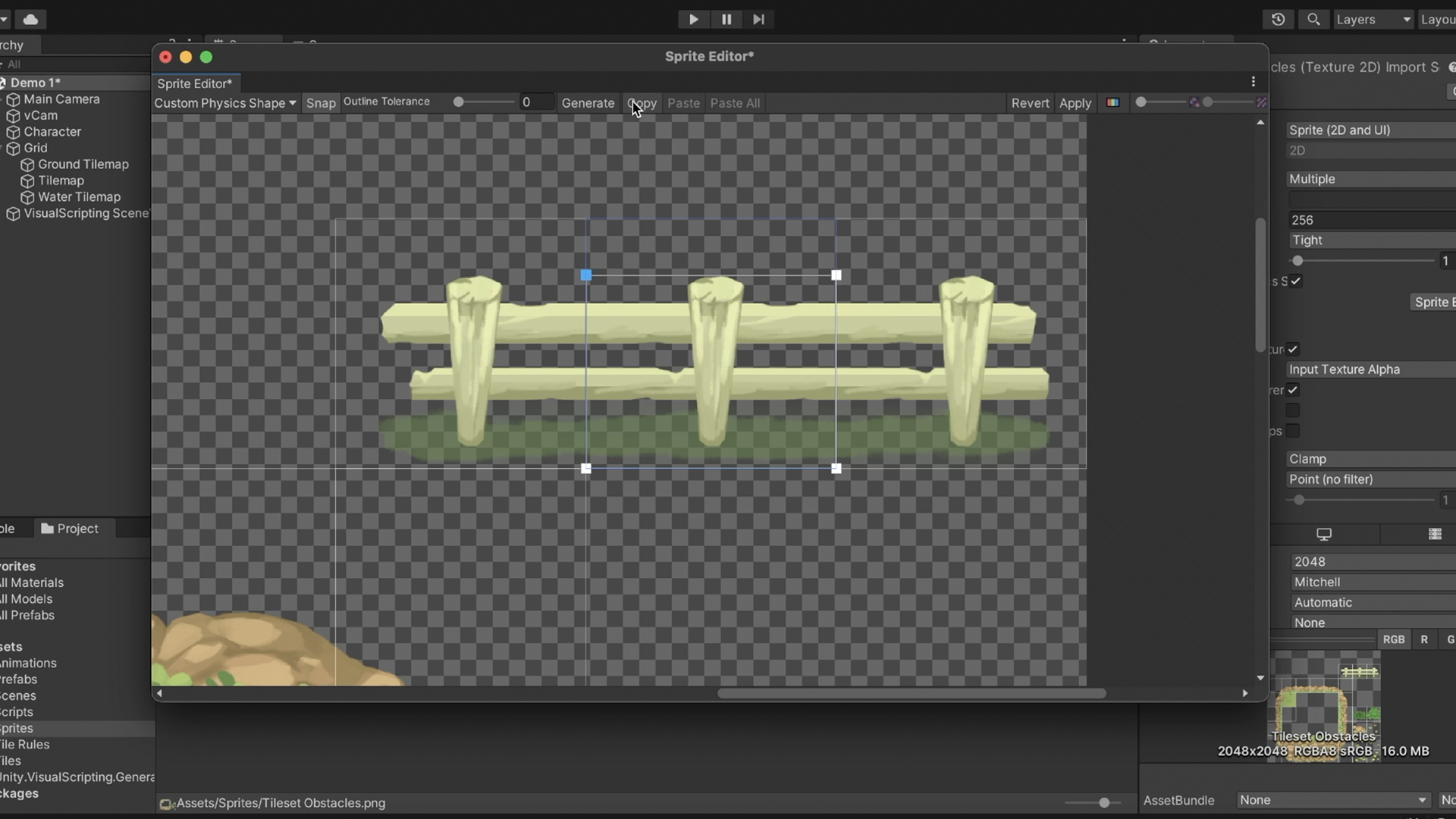Viewport: 1456px width, 819px height.
Task: Click the cloud services icon
Action: (31, 19)
